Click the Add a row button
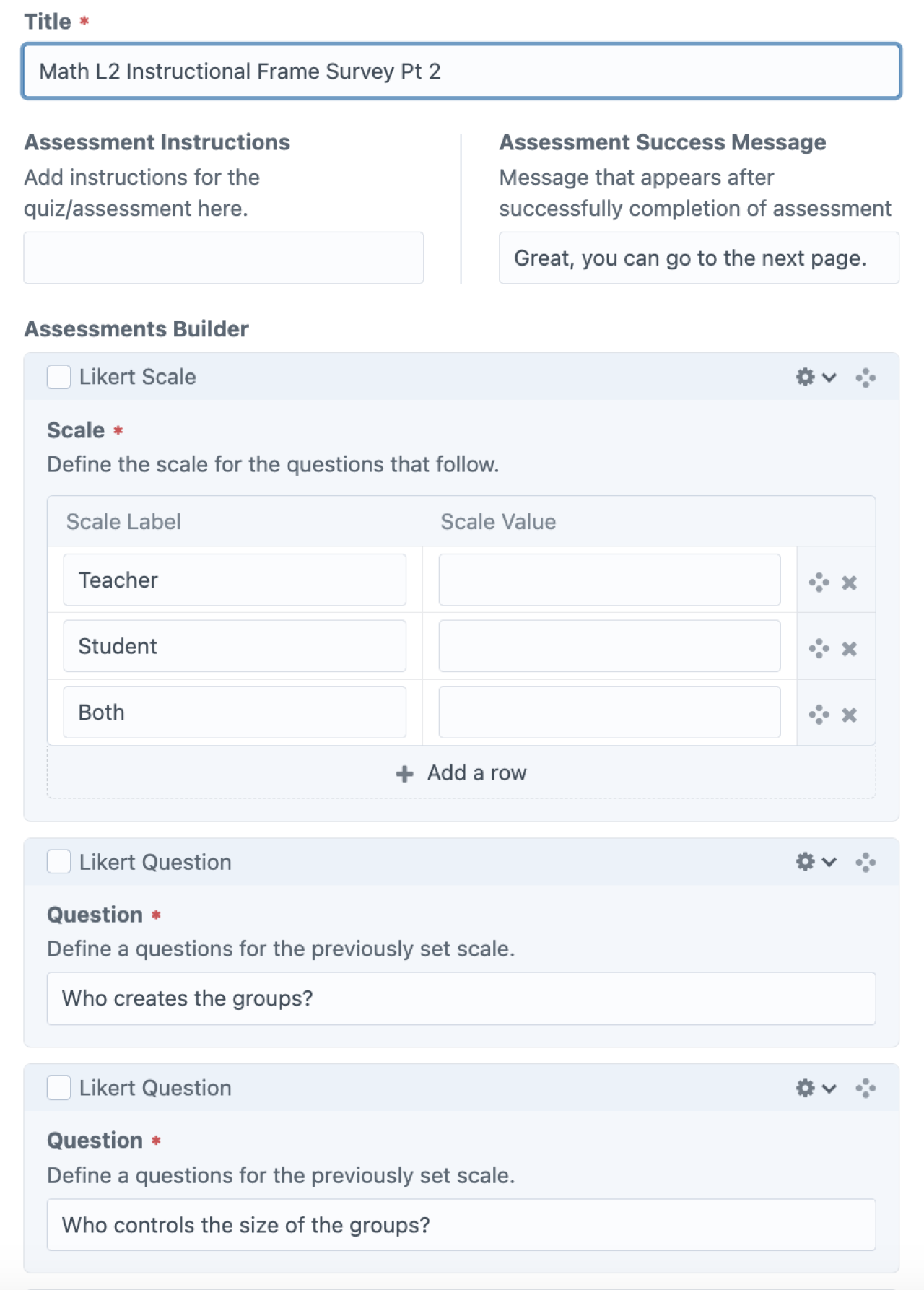 461,772
